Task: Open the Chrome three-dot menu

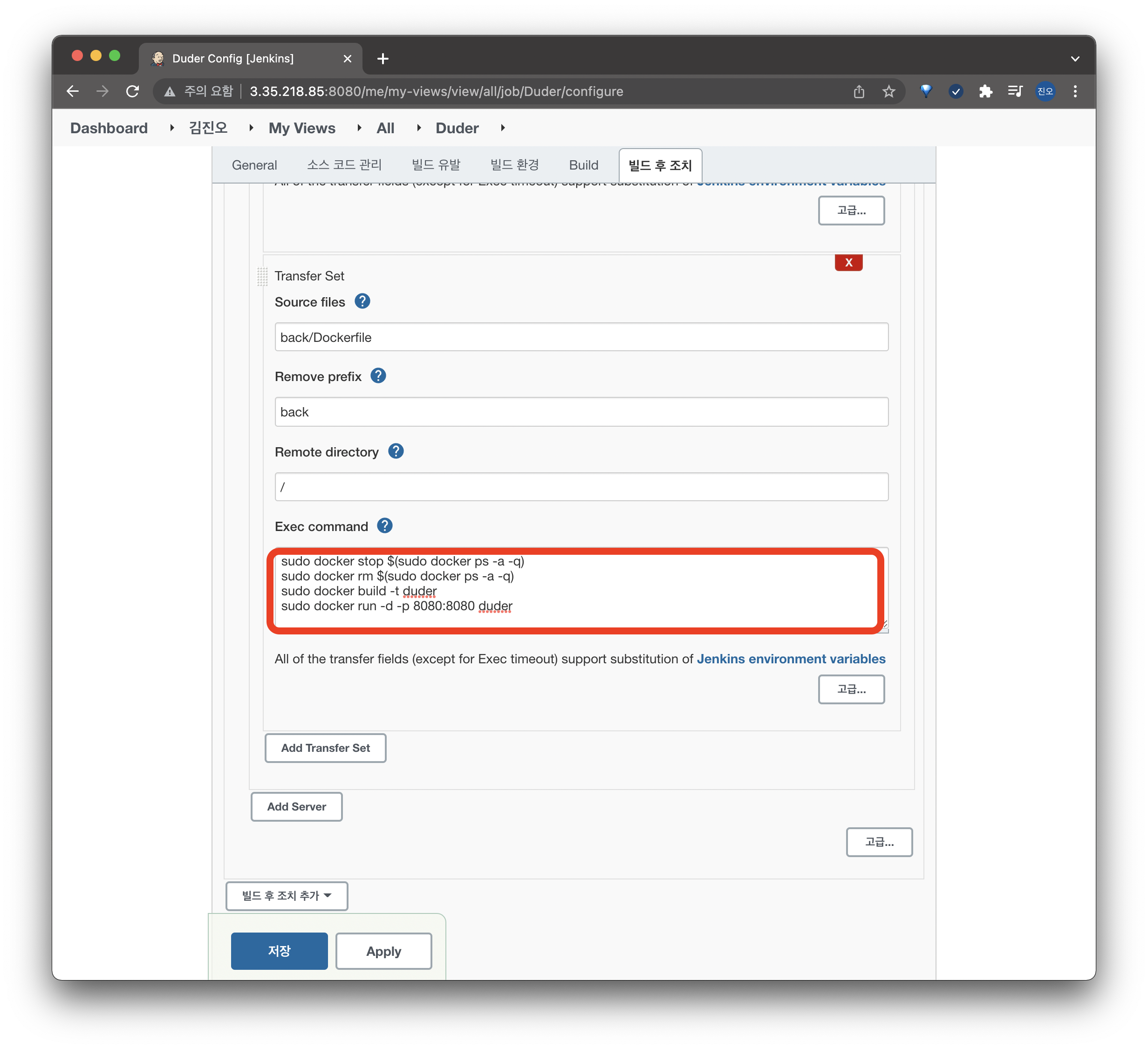Action: 1075,91
